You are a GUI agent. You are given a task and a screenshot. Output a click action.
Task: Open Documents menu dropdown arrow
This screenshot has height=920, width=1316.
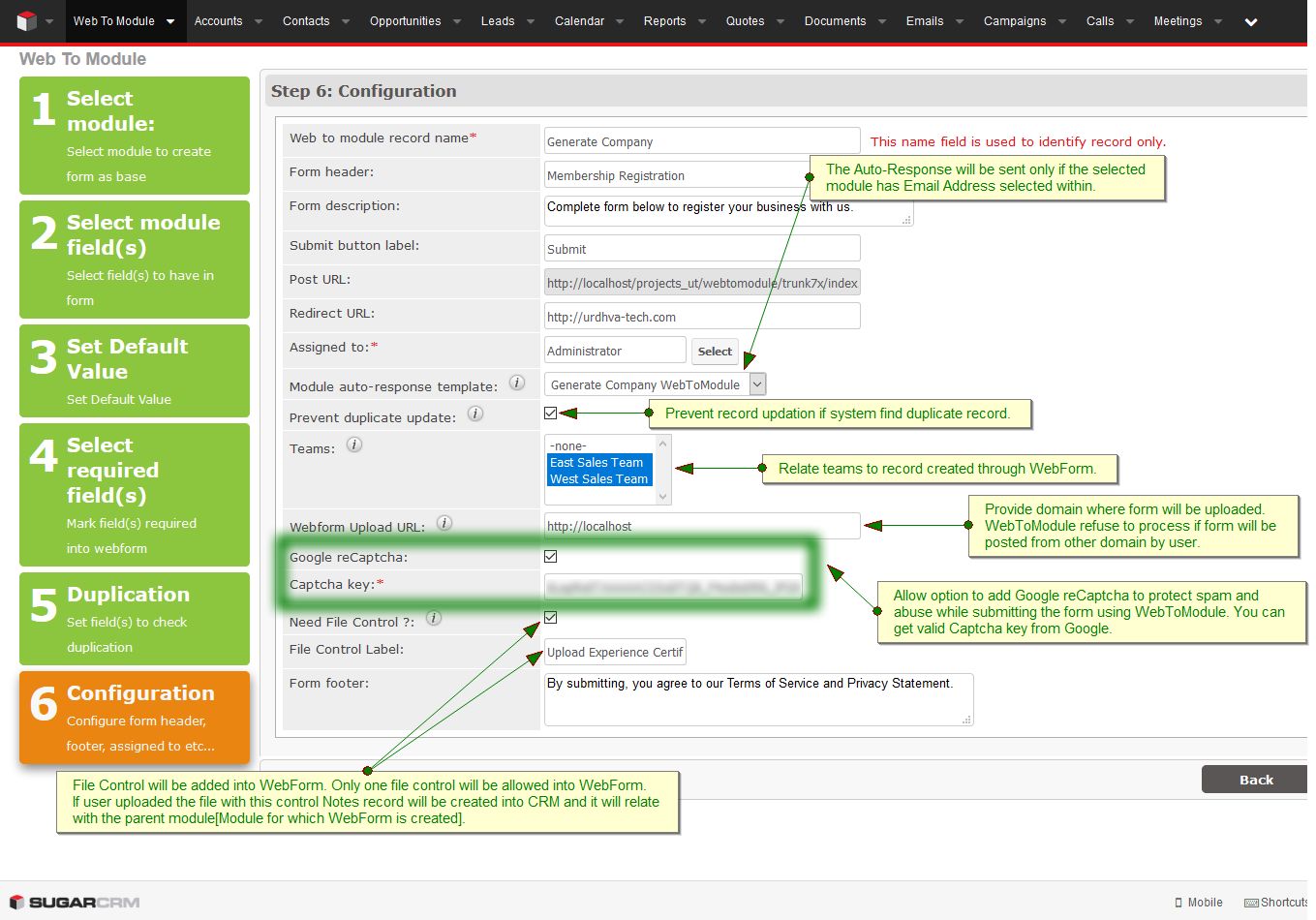pos(882,21)
